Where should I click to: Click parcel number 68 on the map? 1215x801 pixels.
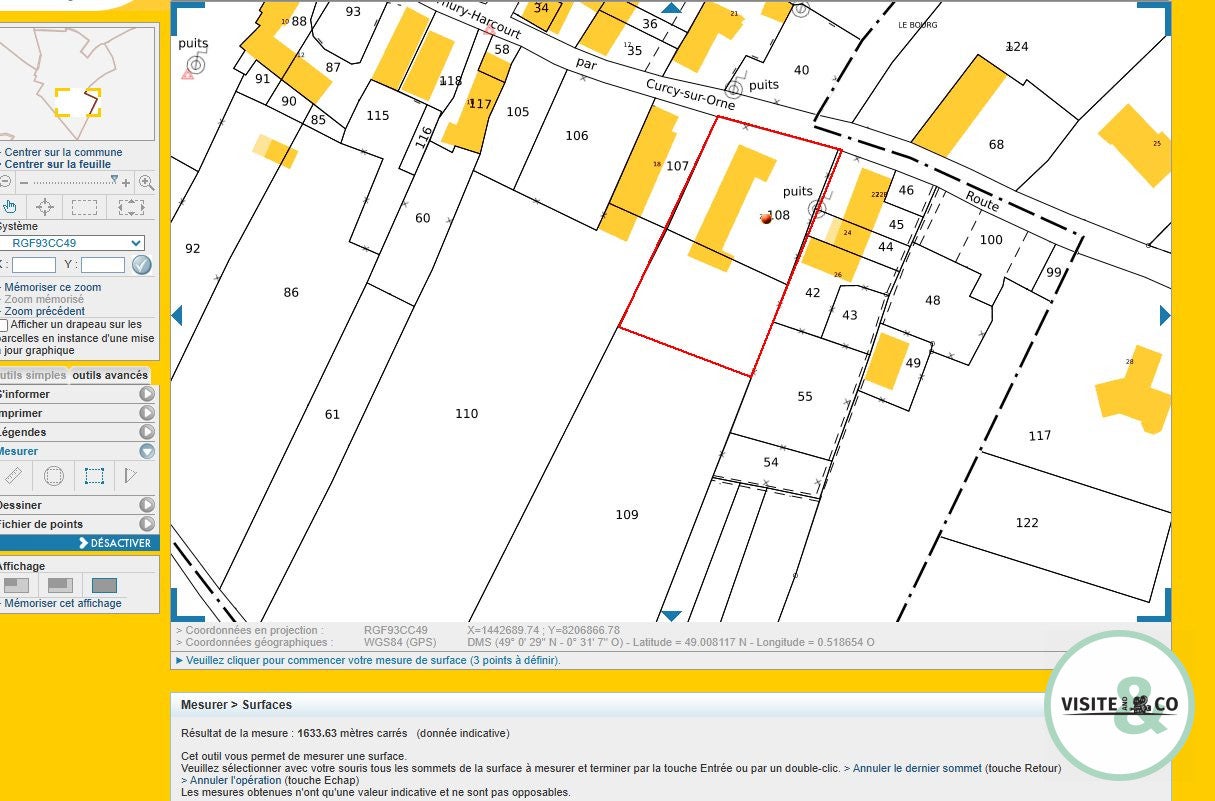pos(996,144)
